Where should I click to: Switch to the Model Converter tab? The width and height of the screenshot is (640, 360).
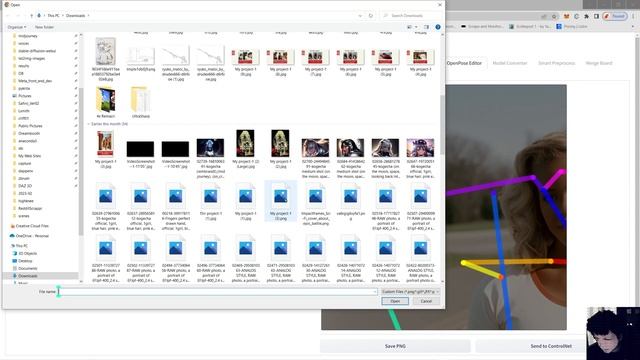[x=510, y=63]
